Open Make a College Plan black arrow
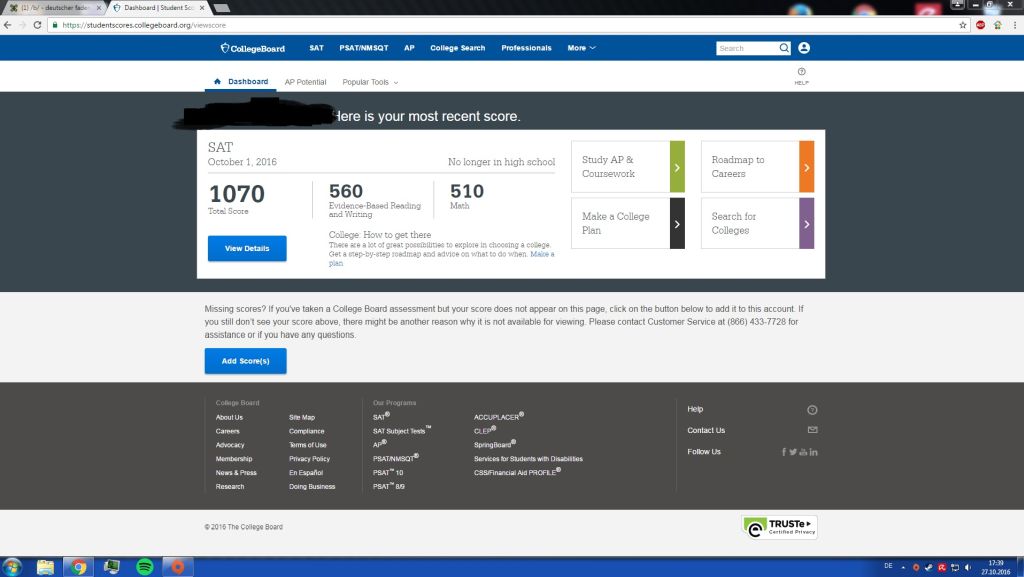Viewport: 1024px width, 577px height. [x=677, y=224]
